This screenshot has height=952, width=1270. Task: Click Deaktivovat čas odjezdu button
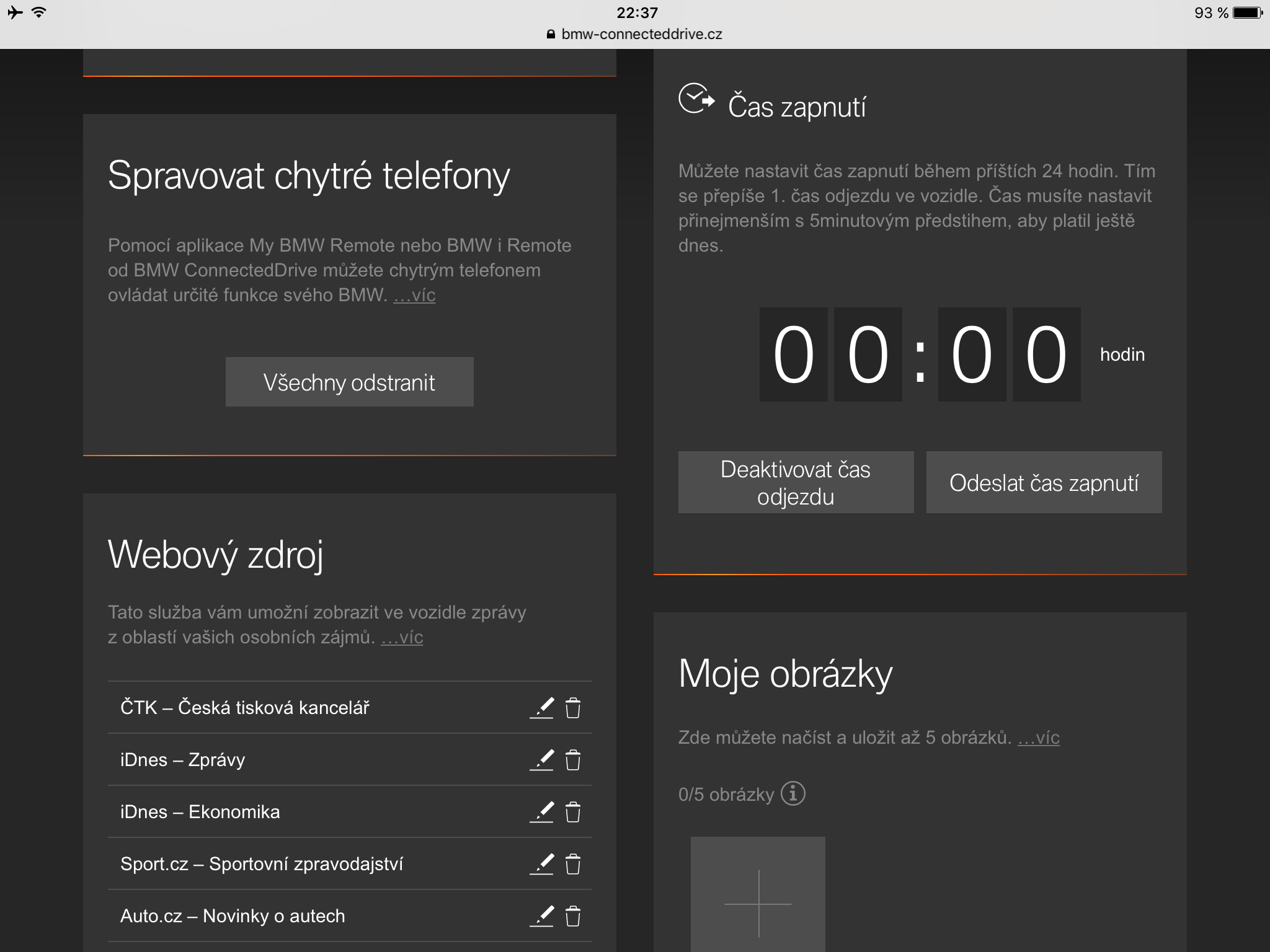tap(796, 482)
